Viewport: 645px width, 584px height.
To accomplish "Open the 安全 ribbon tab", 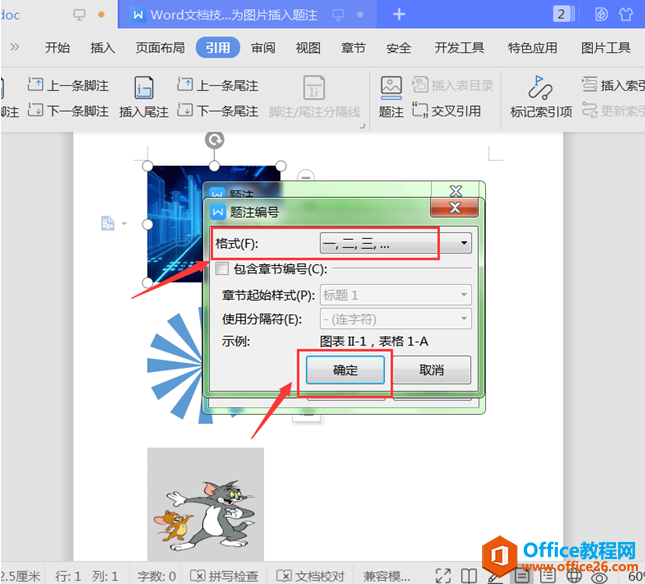I will coord(398,48).
